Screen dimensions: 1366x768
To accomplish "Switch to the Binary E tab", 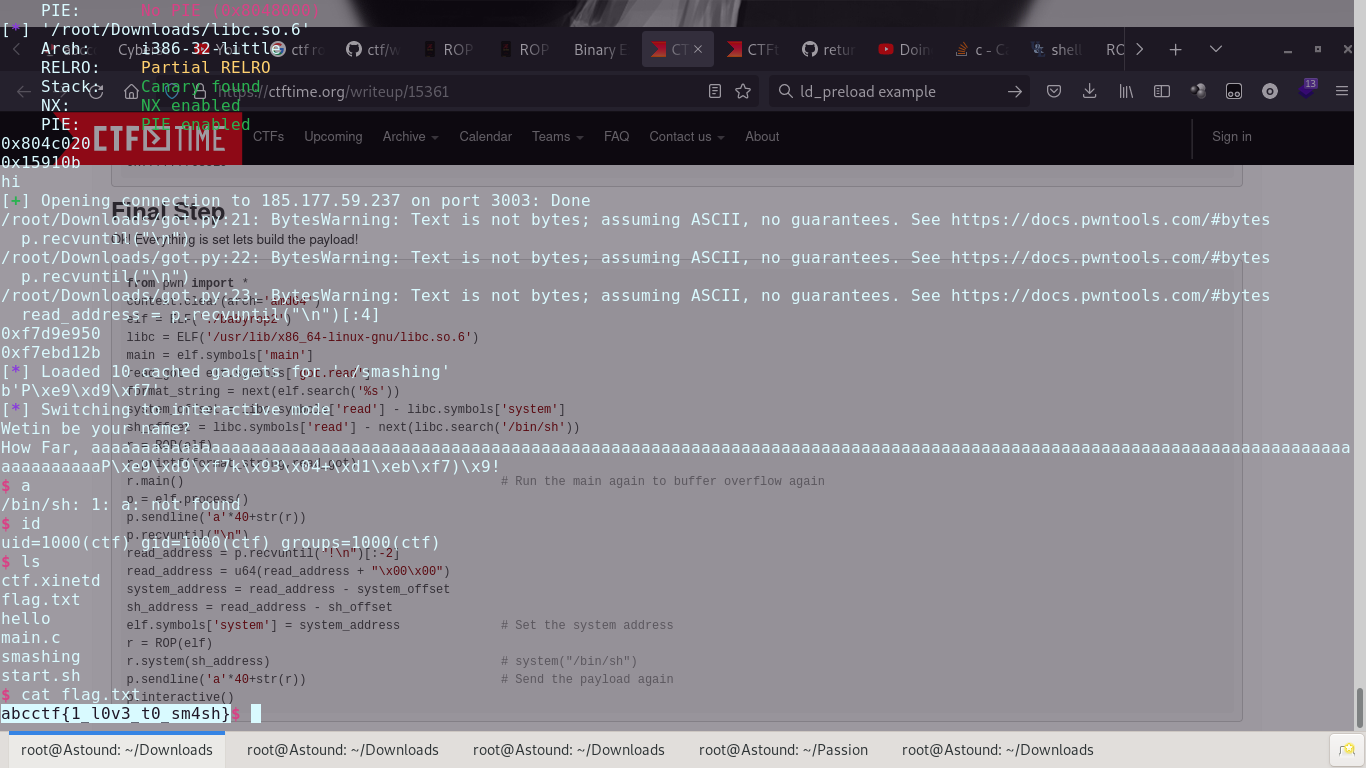I will [x=600, y=49].
